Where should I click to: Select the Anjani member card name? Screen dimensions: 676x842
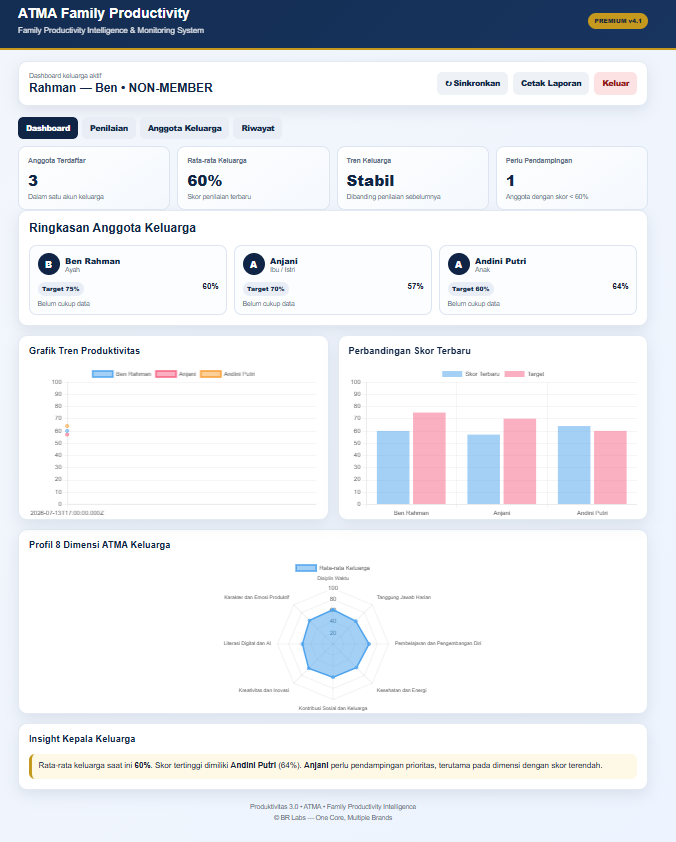click(284, 261)
